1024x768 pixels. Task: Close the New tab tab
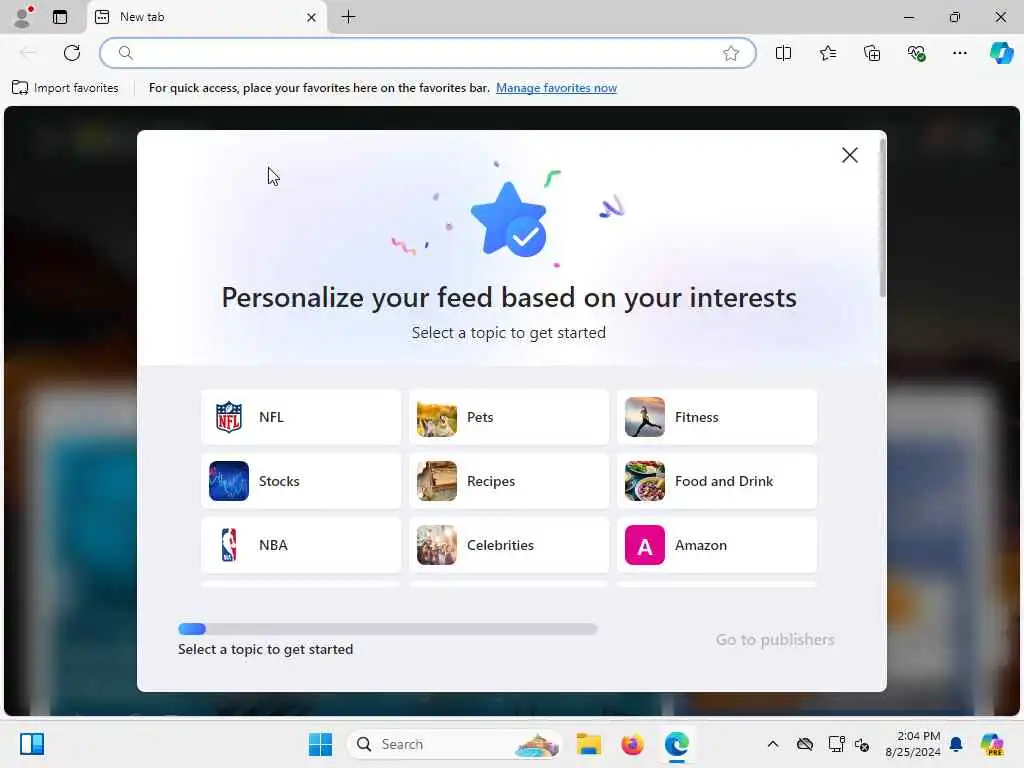click(312, 18)
